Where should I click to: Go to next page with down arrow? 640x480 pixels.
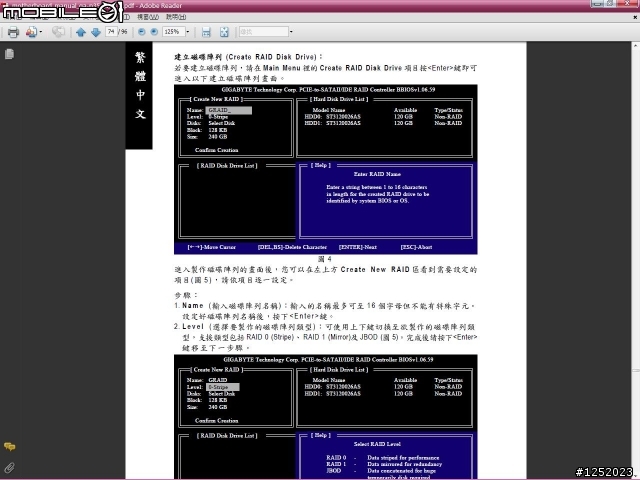[x=96, y=32]
